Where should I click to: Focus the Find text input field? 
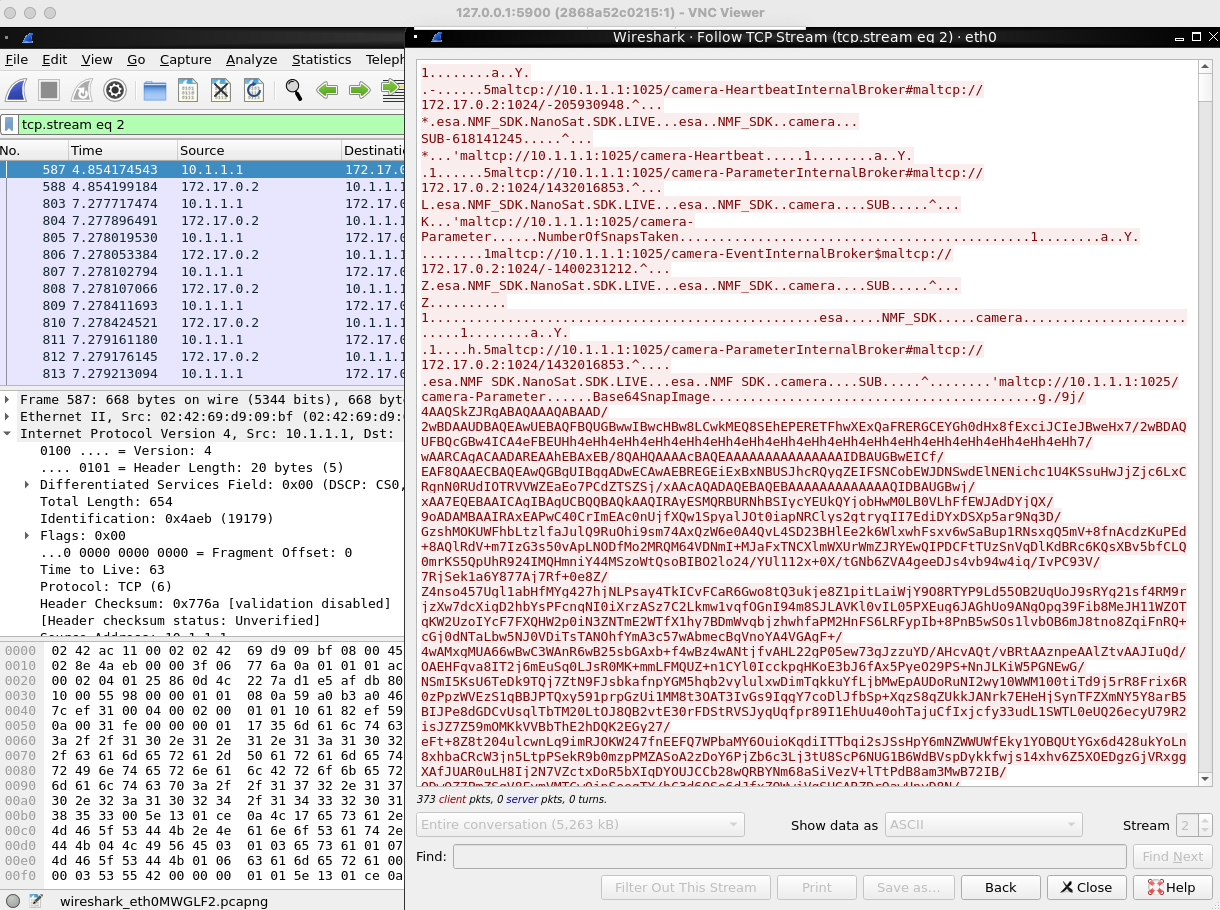[x=789, y=857]
